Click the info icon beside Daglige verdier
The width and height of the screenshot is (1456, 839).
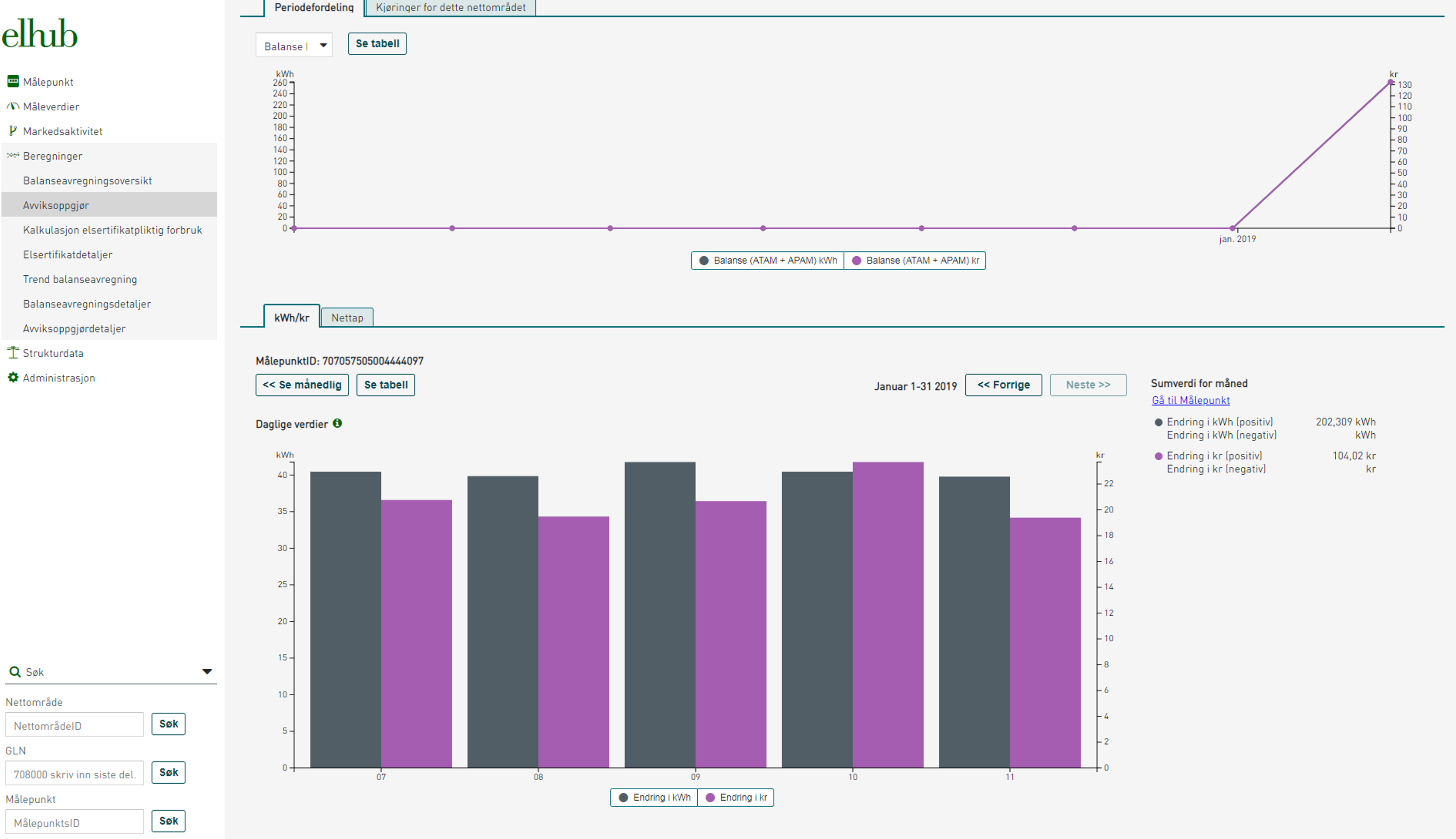coord(337,423)
